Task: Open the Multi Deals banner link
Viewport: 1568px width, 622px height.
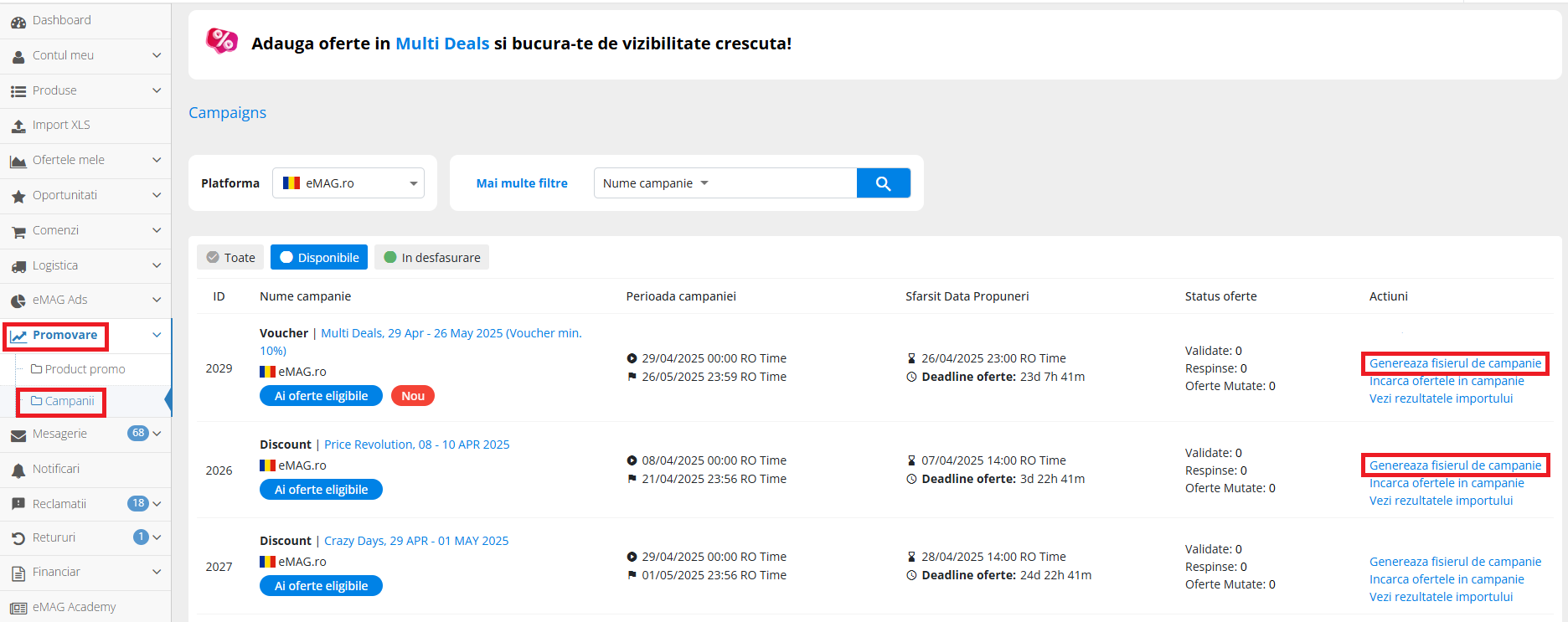Action: 442,44
